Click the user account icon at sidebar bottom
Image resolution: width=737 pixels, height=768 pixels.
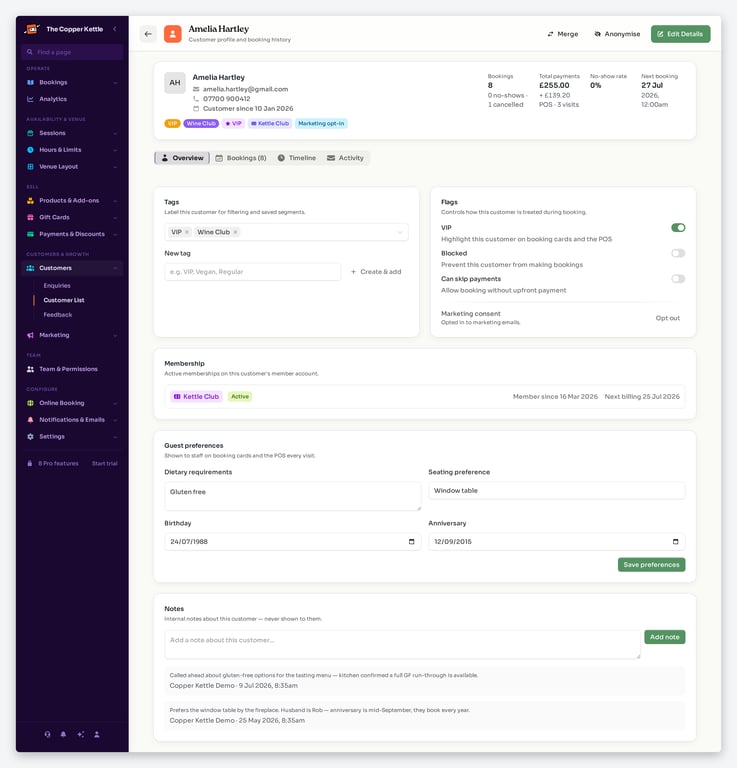(x=97, y=734)
